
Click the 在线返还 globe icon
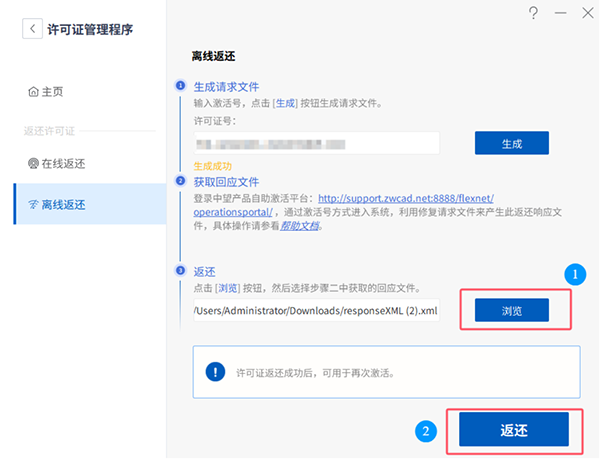(33, 164)
